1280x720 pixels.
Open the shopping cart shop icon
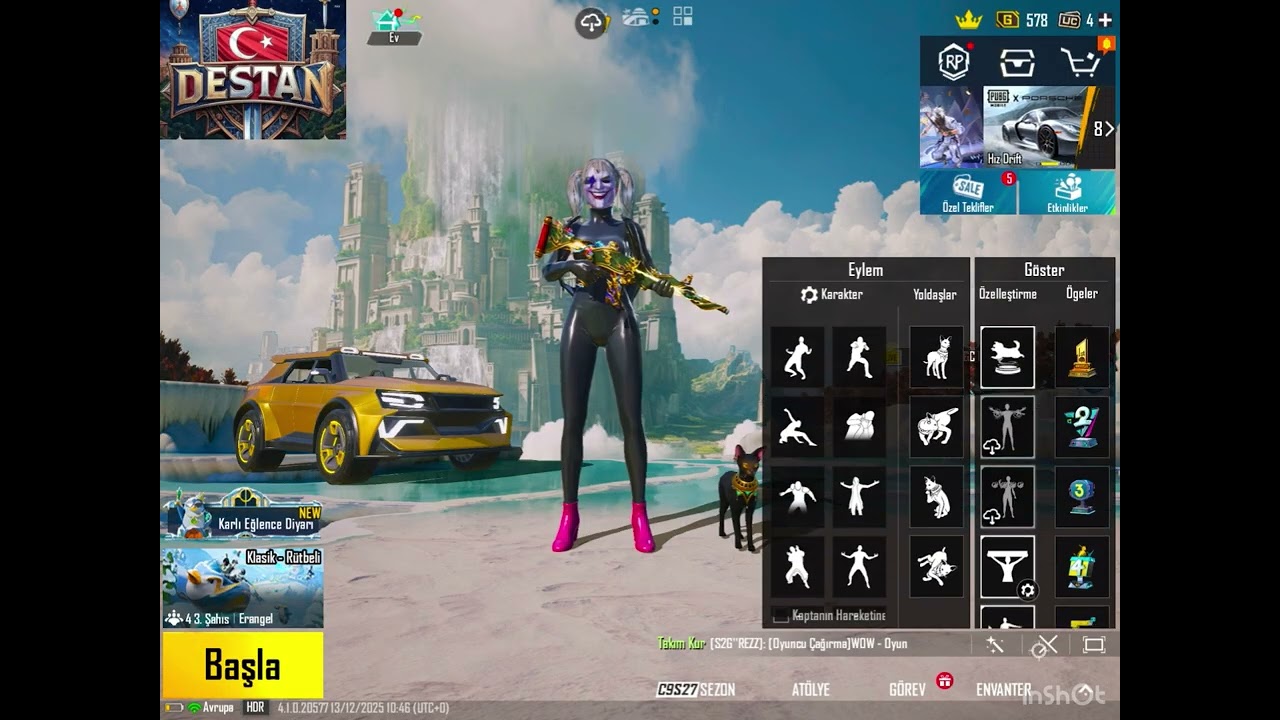1081,63
